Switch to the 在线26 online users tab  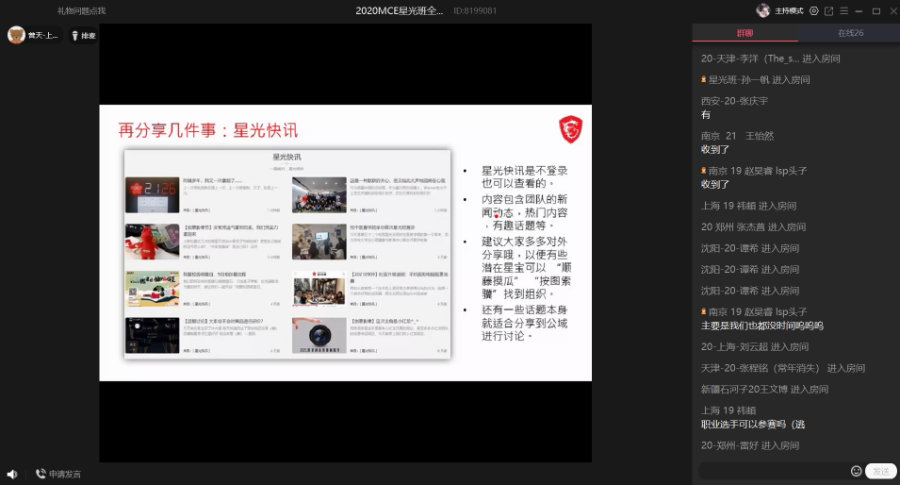(849, 33)
